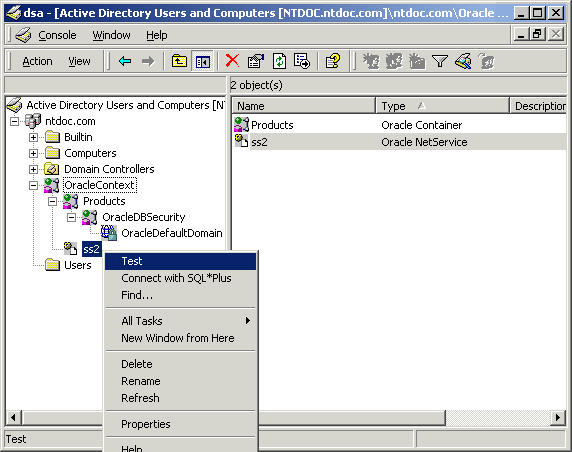Click the Domain Controllers folder icon

[52, 169]
